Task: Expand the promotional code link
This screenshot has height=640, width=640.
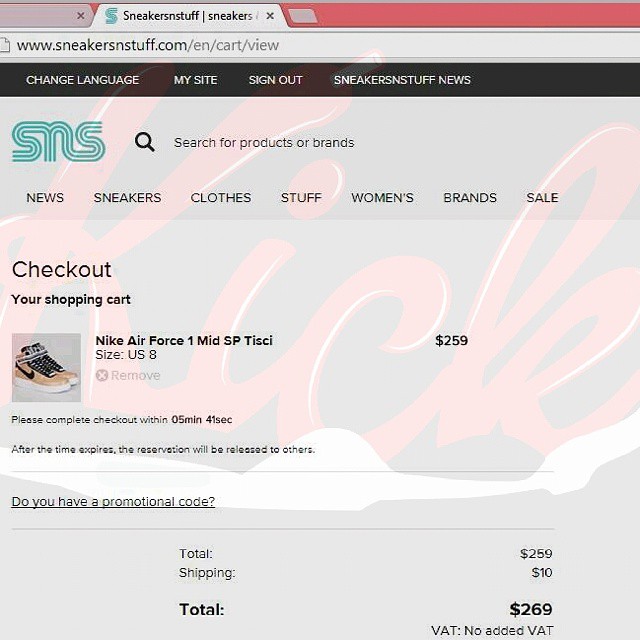Action: (x=113, y=502)
